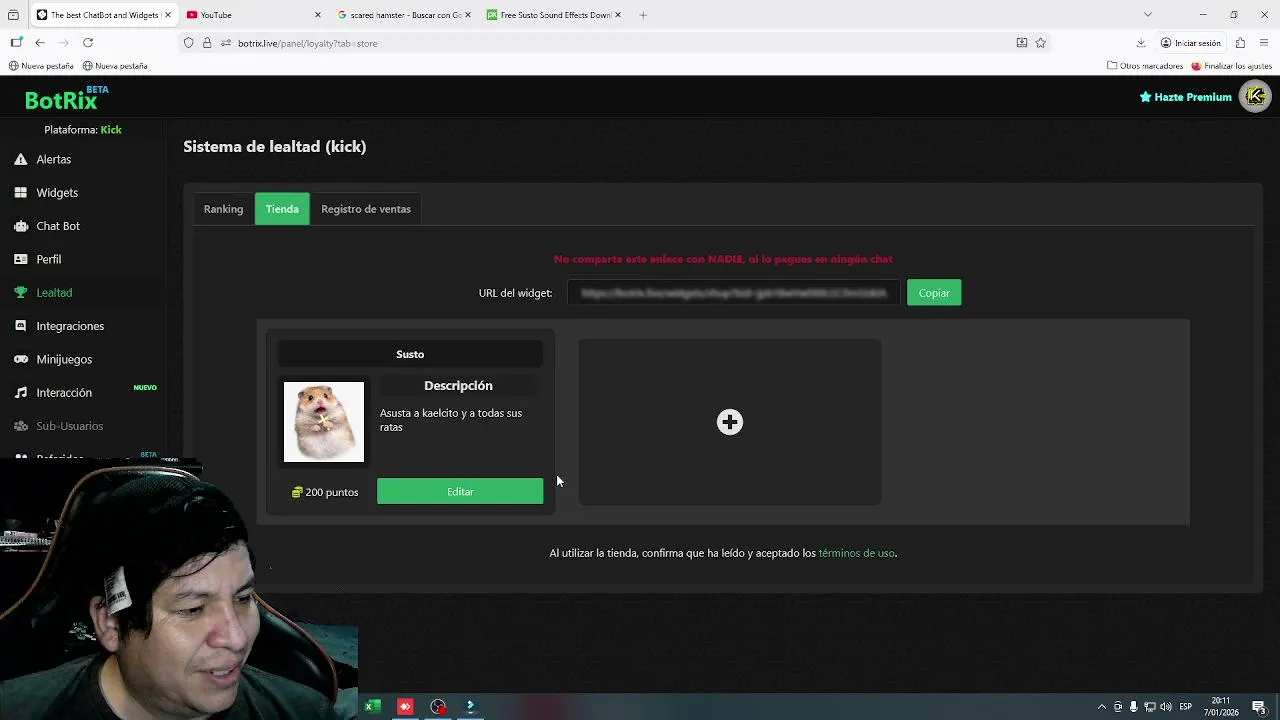The image size is (1280, 720).
Task: Show hidden system tray icons
Action: (1102, 707)
